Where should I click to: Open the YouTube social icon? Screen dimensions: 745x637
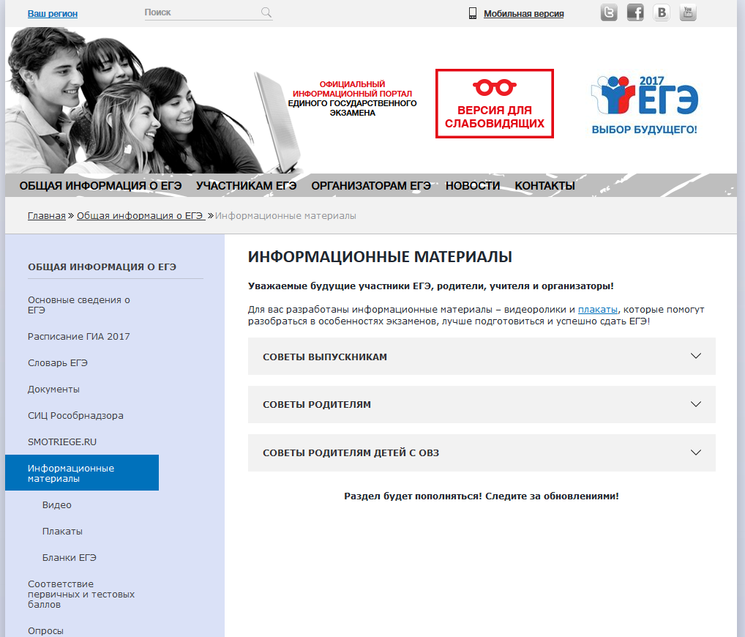(688, 13)
